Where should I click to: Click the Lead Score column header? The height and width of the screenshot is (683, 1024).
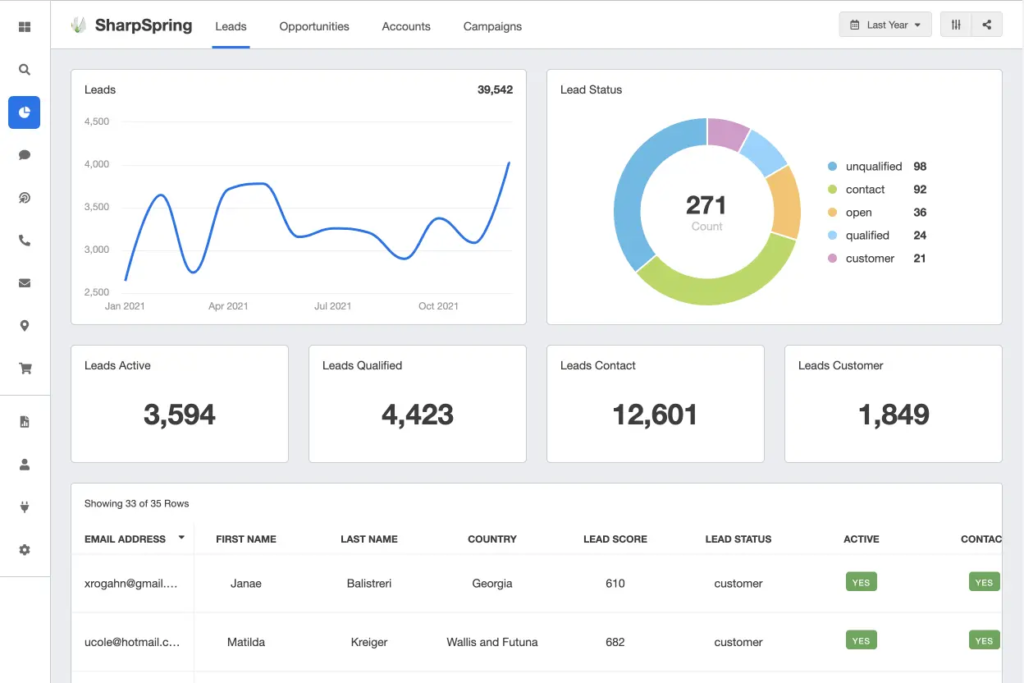tap(615, 539)
